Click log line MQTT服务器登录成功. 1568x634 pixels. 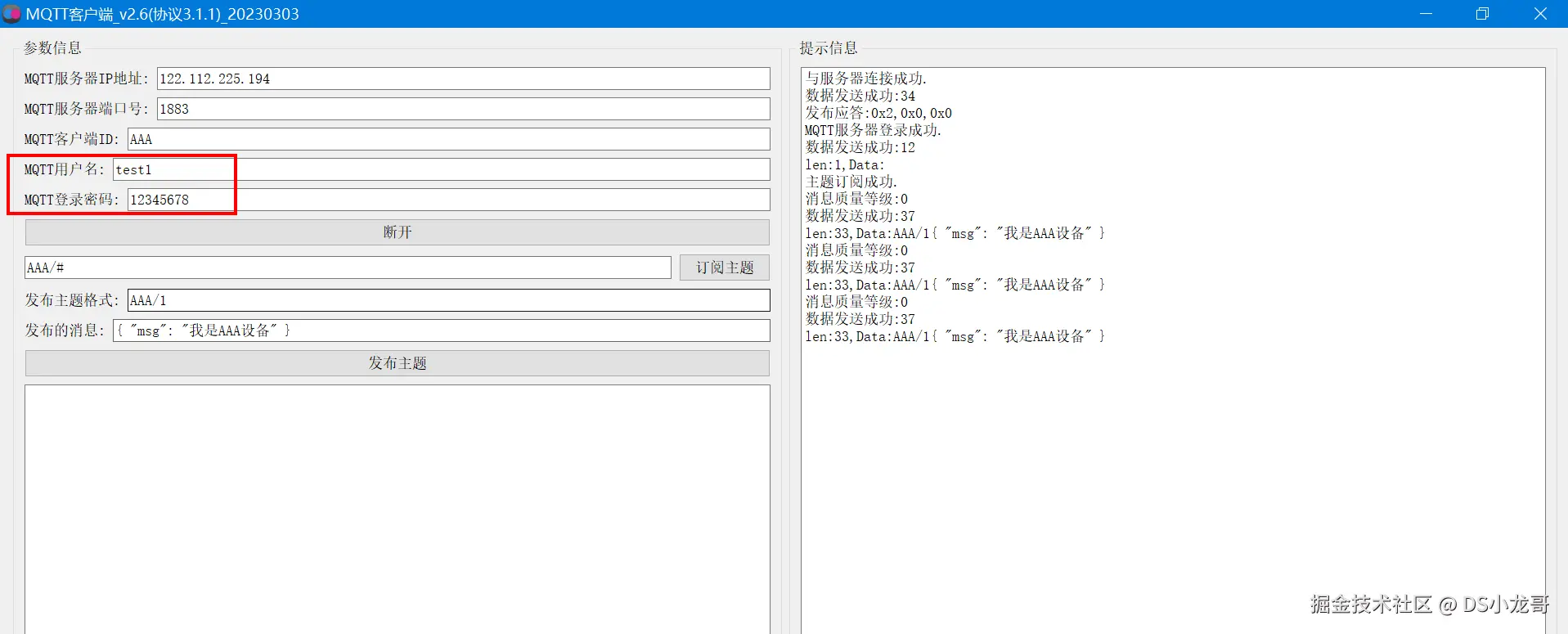pos(873,130)
